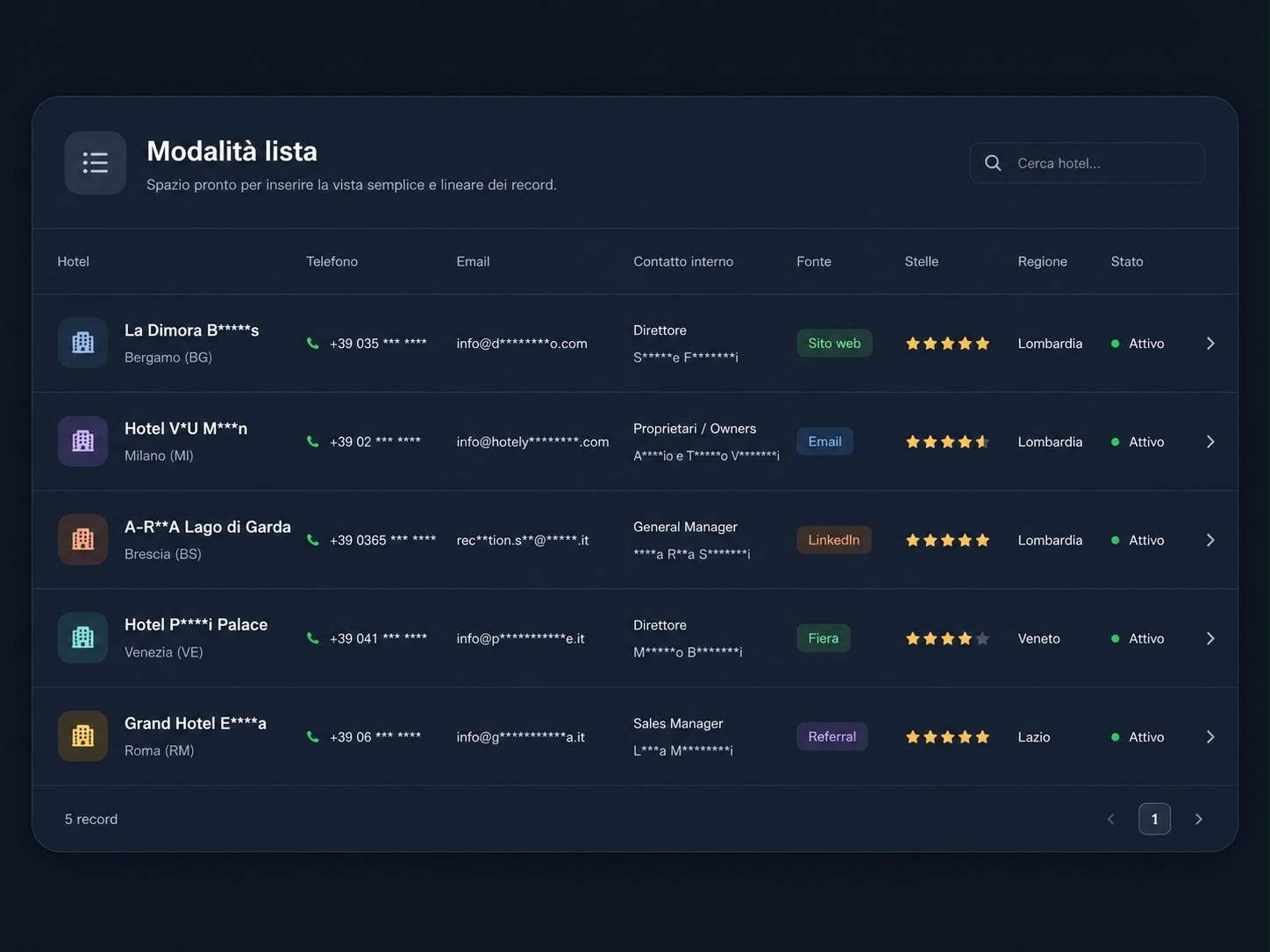The width and height of the screenshot is (1270, 952).
Task: Select page 1 button
Action: 1154,819
